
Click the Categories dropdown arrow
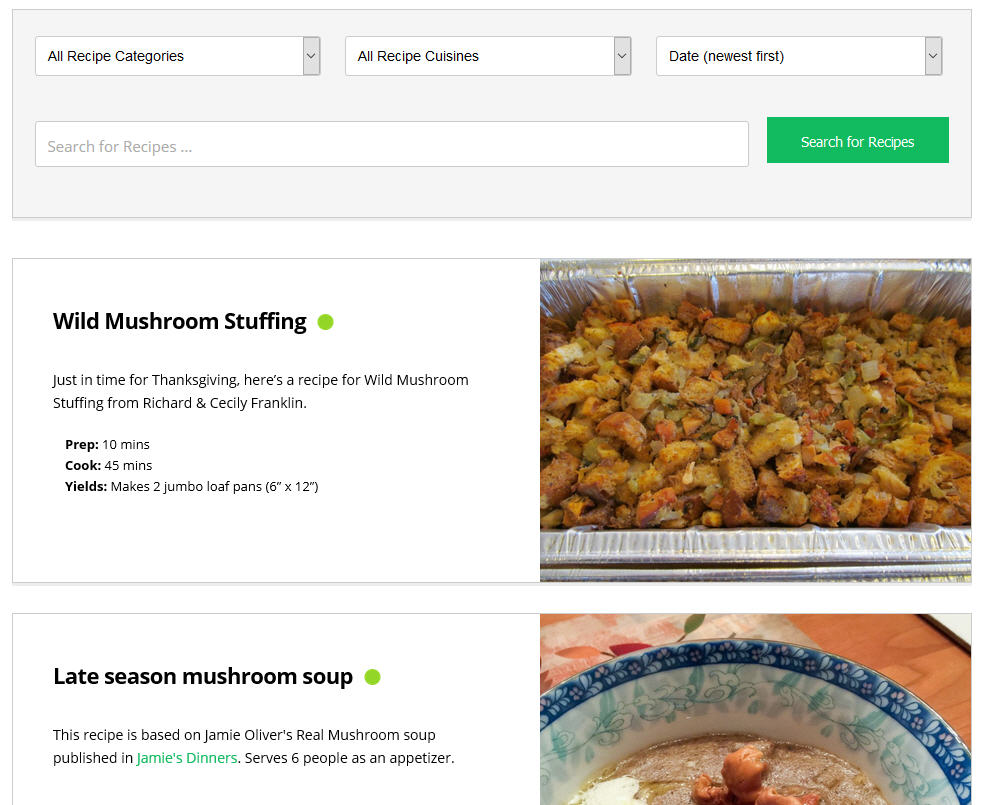pyautogui.click(x=312, y=56)
